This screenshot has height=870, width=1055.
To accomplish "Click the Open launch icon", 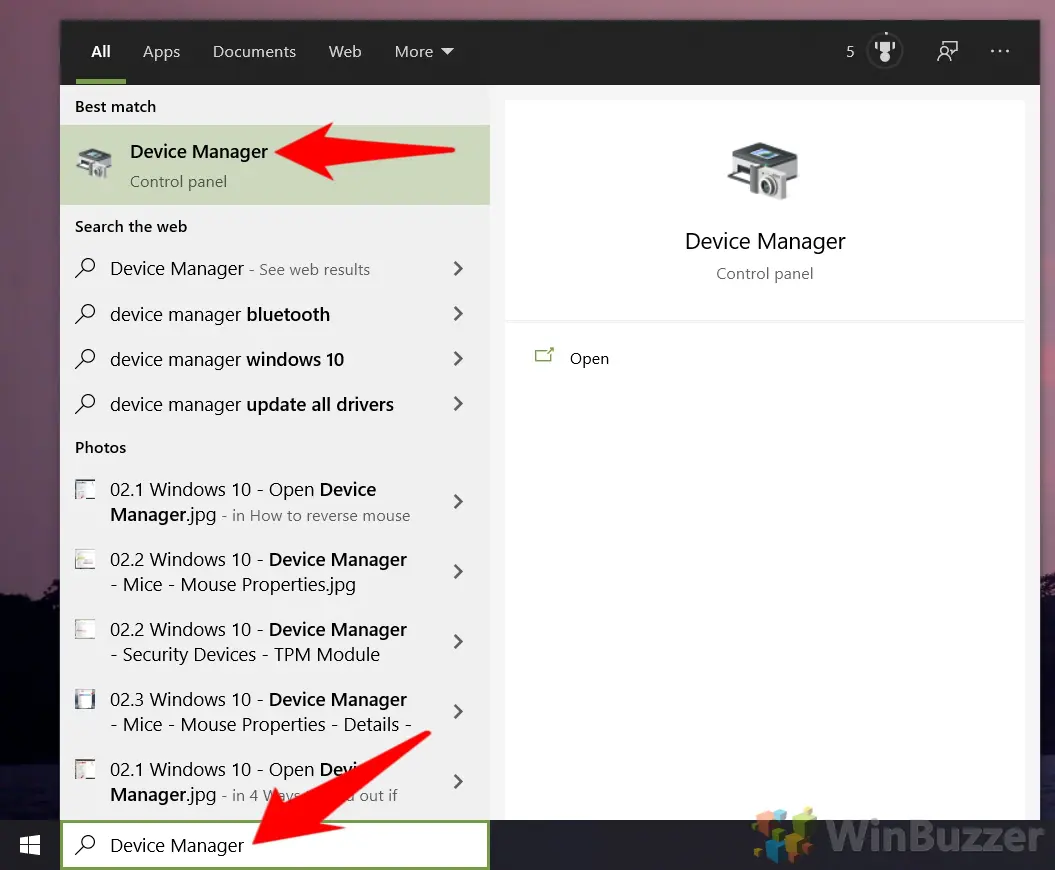I will point(544,355).
